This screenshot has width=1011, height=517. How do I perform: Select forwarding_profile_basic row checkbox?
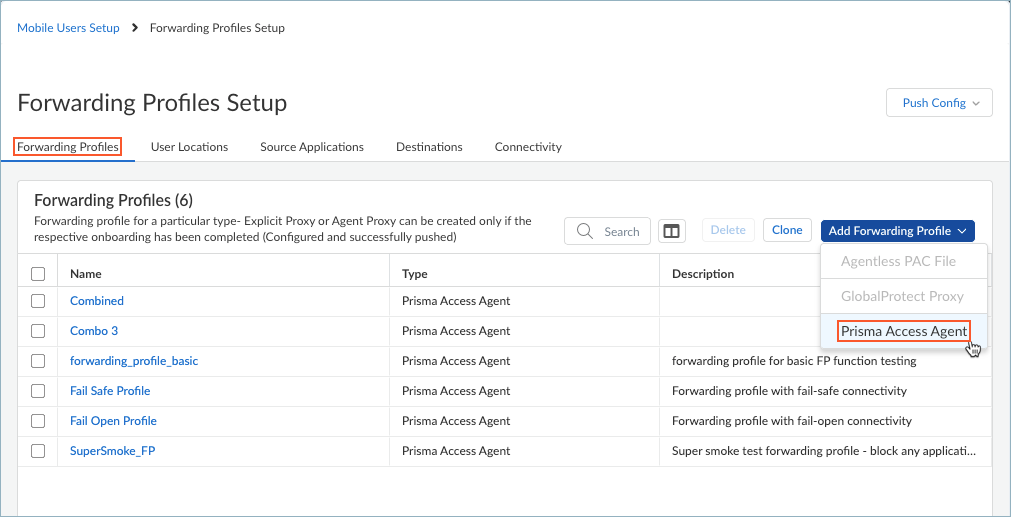38,361
